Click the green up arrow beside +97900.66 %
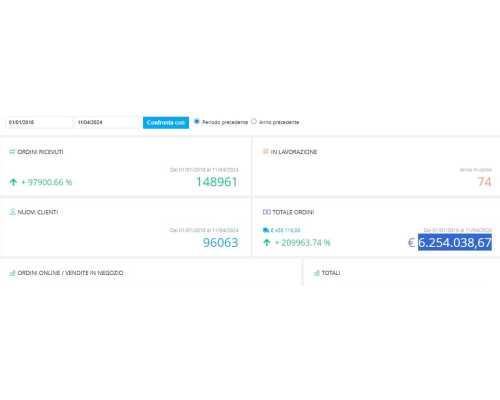This screenshot has width=500, height=400. pos(13,182)
